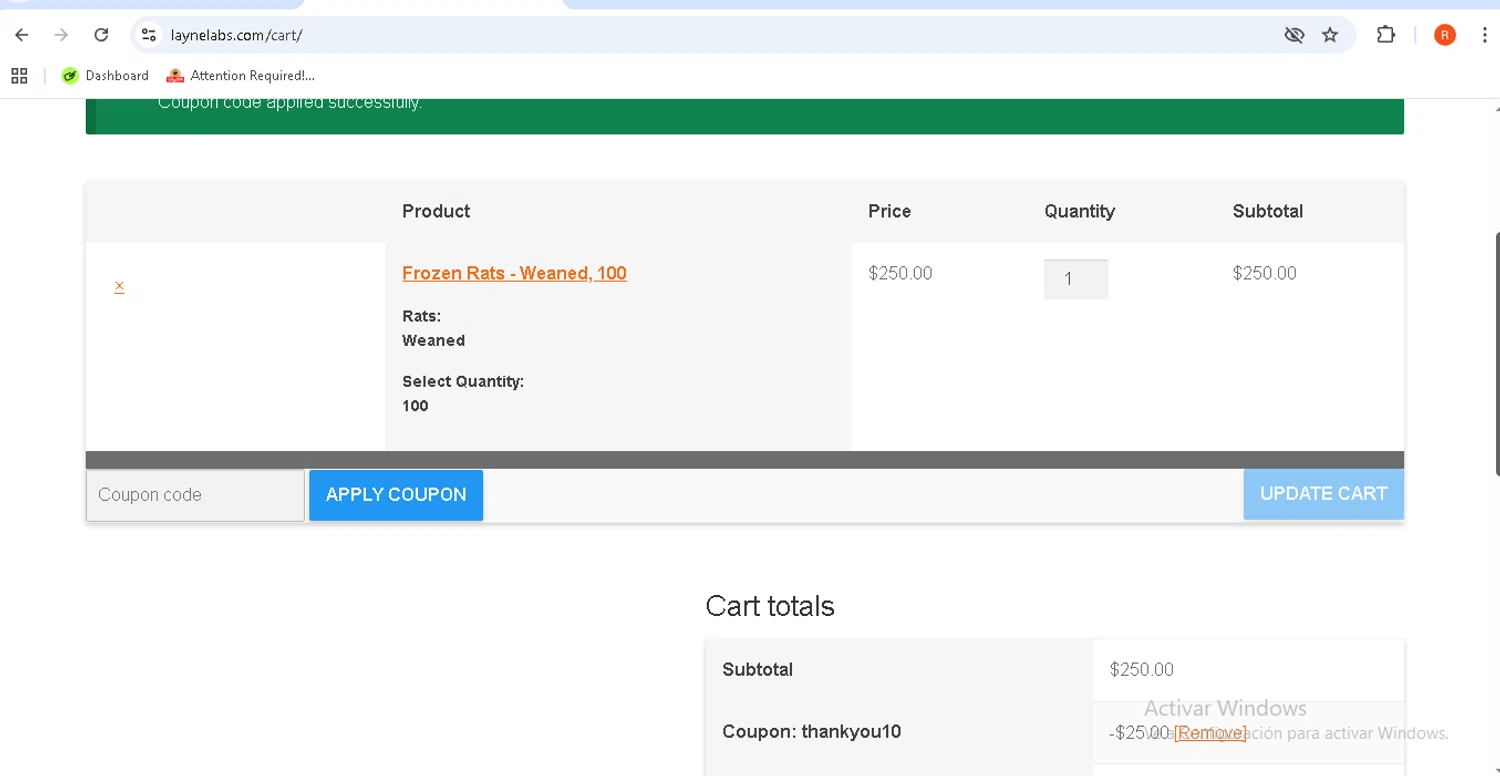The width and height of the screenshot is (1500, 776).
Task: Remove the thankyou10 coupon
Action: tap(1210, 733)
